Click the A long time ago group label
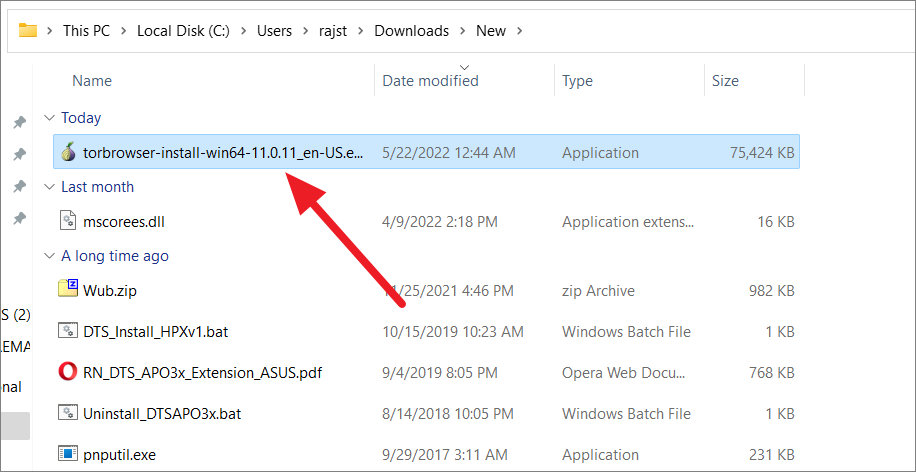The width and height of the screenshot is (916, 472). pos(114,256)
